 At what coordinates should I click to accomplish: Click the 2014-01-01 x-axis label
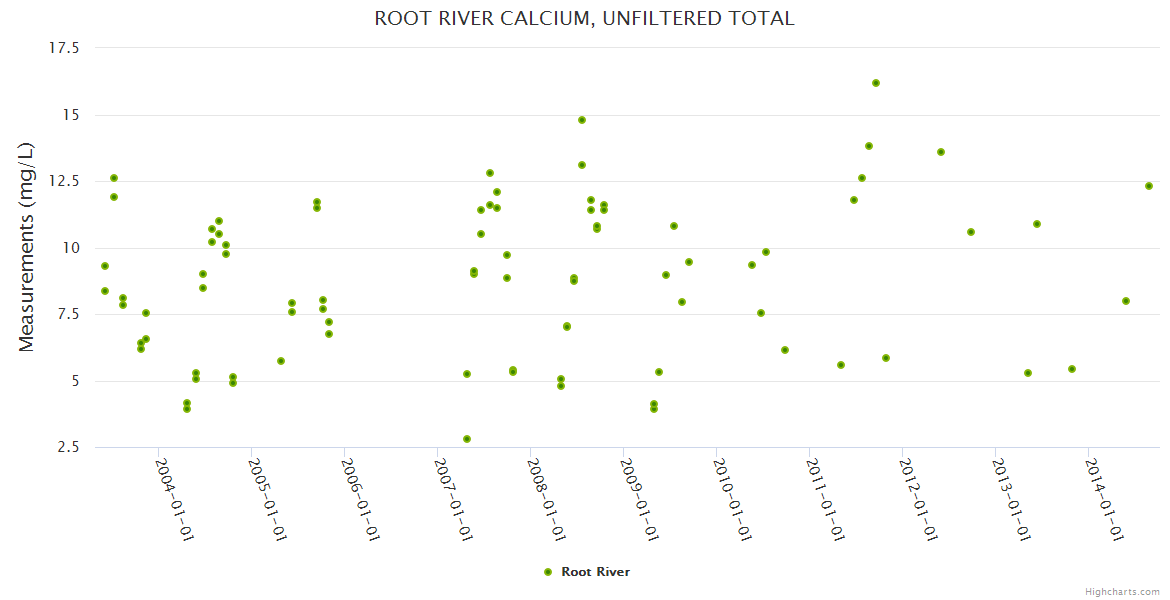click(1104, 498)
